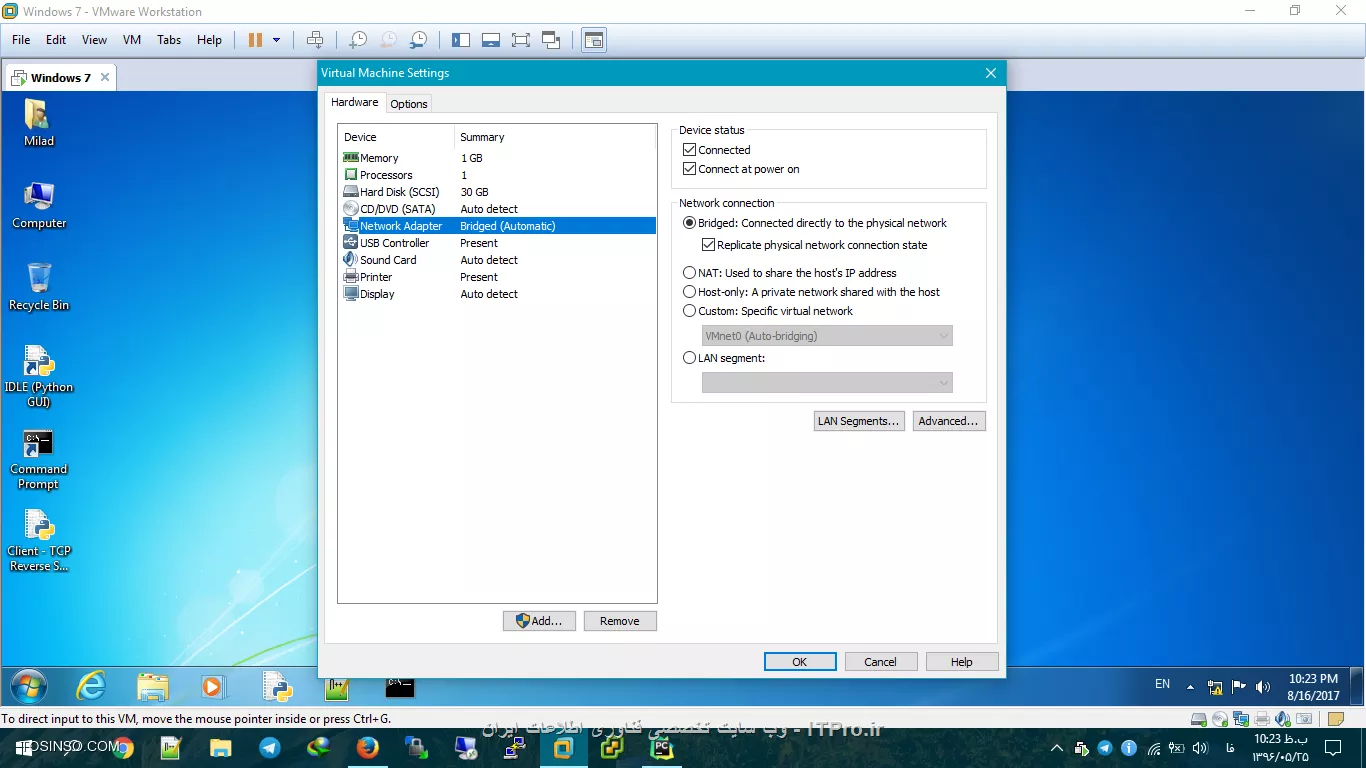
Task: Select Memory device row
Action: point(498,158)
